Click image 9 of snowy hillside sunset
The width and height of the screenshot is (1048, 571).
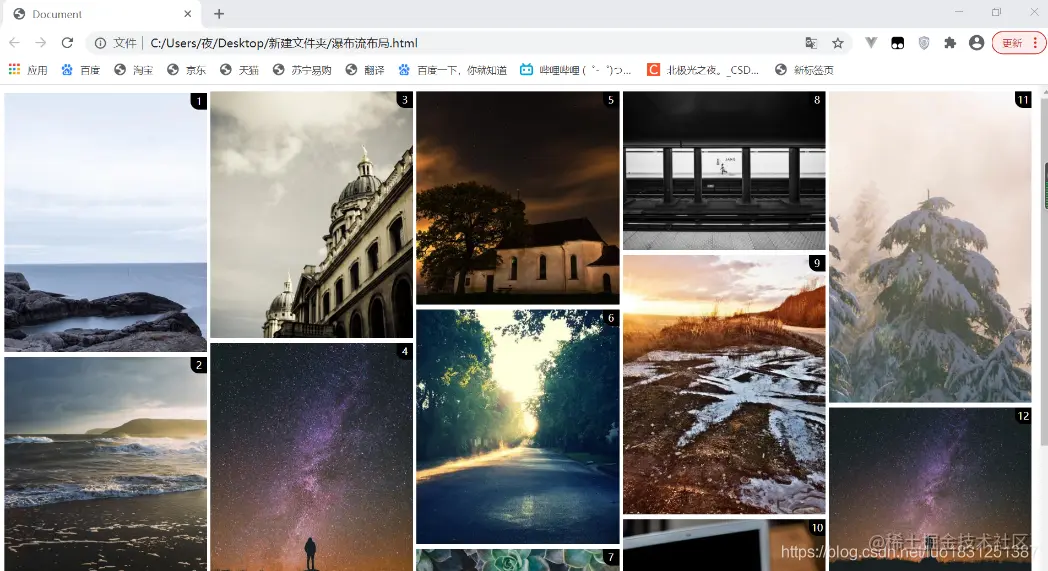pyautogui.click(x=724, y=384)
